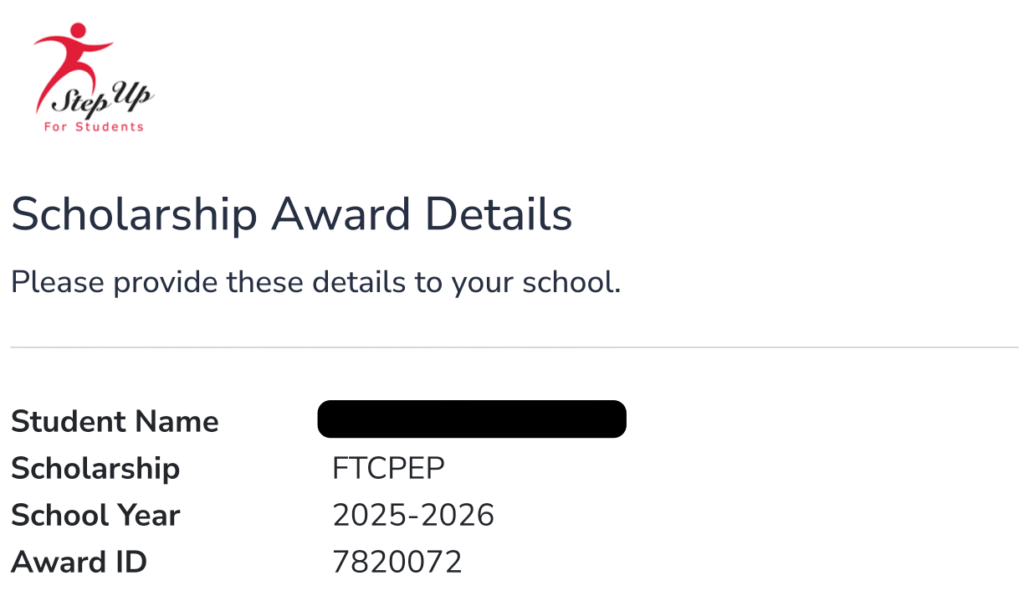Select the red For Students tagline
The height and width of the screenshot is (591, 1024).
(x=93, y=127)
